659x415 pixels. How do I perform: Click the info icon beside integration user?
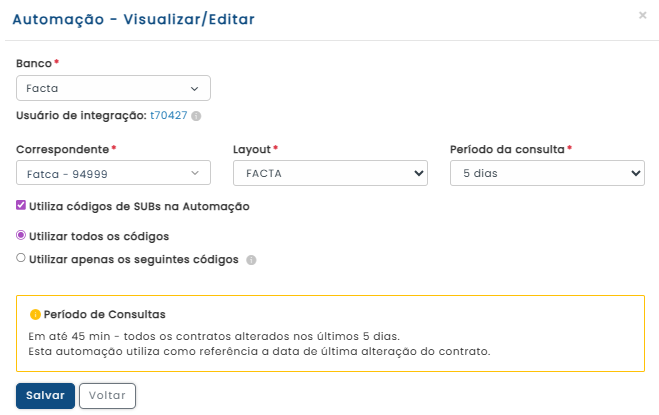197,116
